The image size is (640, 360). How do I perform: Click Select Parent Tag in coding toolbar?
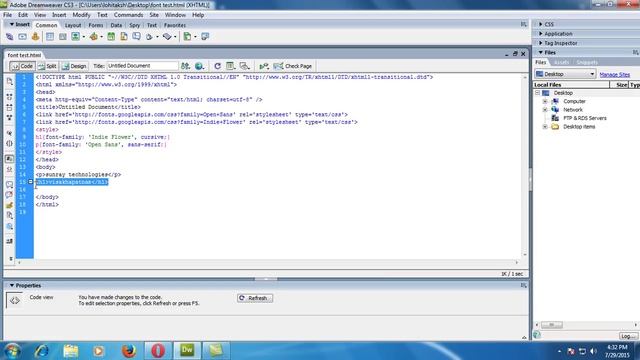click(x=10, y=133)
